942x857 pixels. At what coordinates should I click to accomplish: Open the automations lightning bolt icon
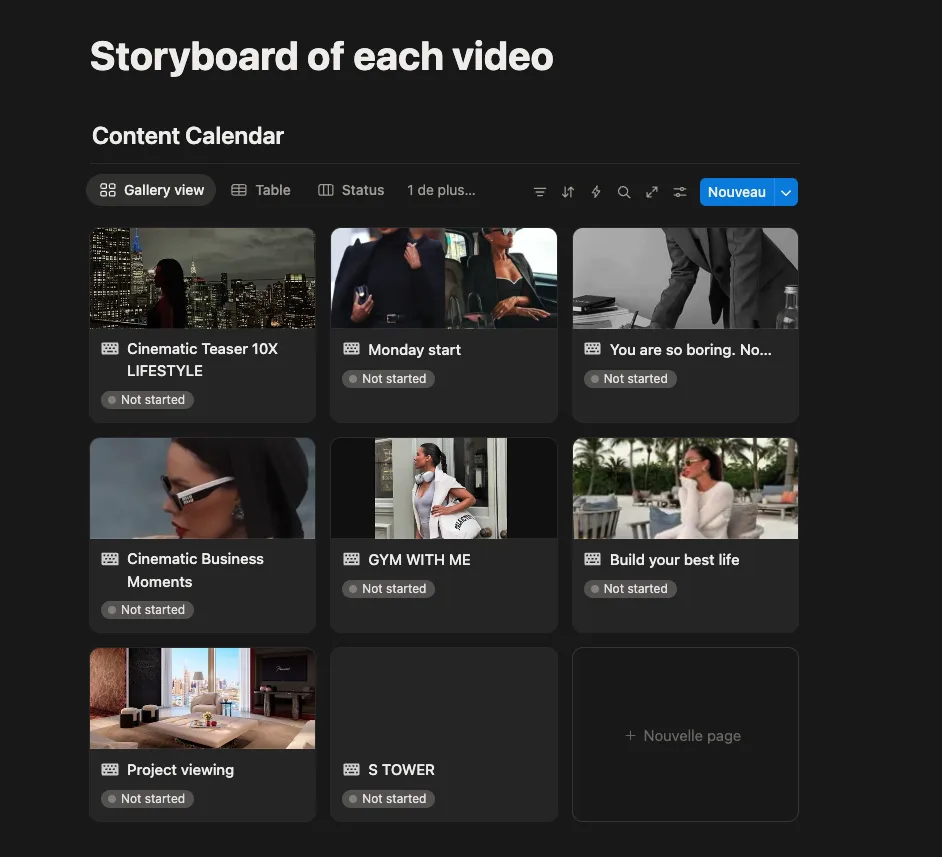pos(596,192)
